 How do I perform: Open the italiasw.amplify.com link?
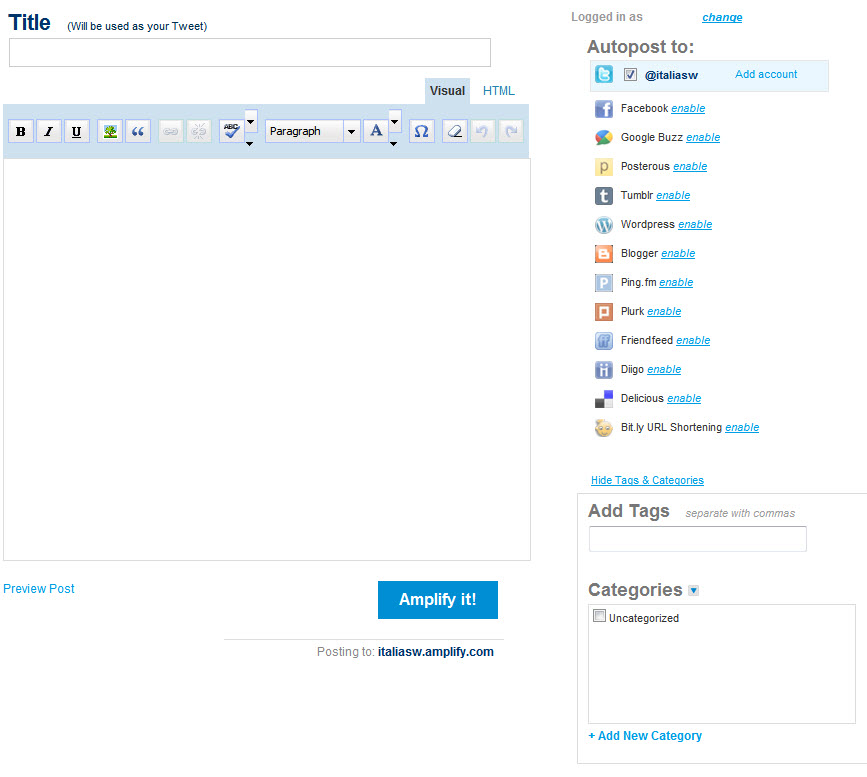coord(436,652)
